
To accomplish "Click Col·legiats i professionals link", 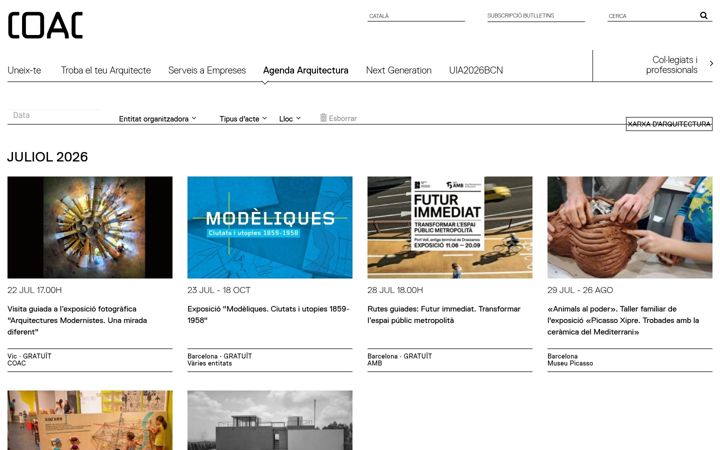I will [x=671, y=65].
